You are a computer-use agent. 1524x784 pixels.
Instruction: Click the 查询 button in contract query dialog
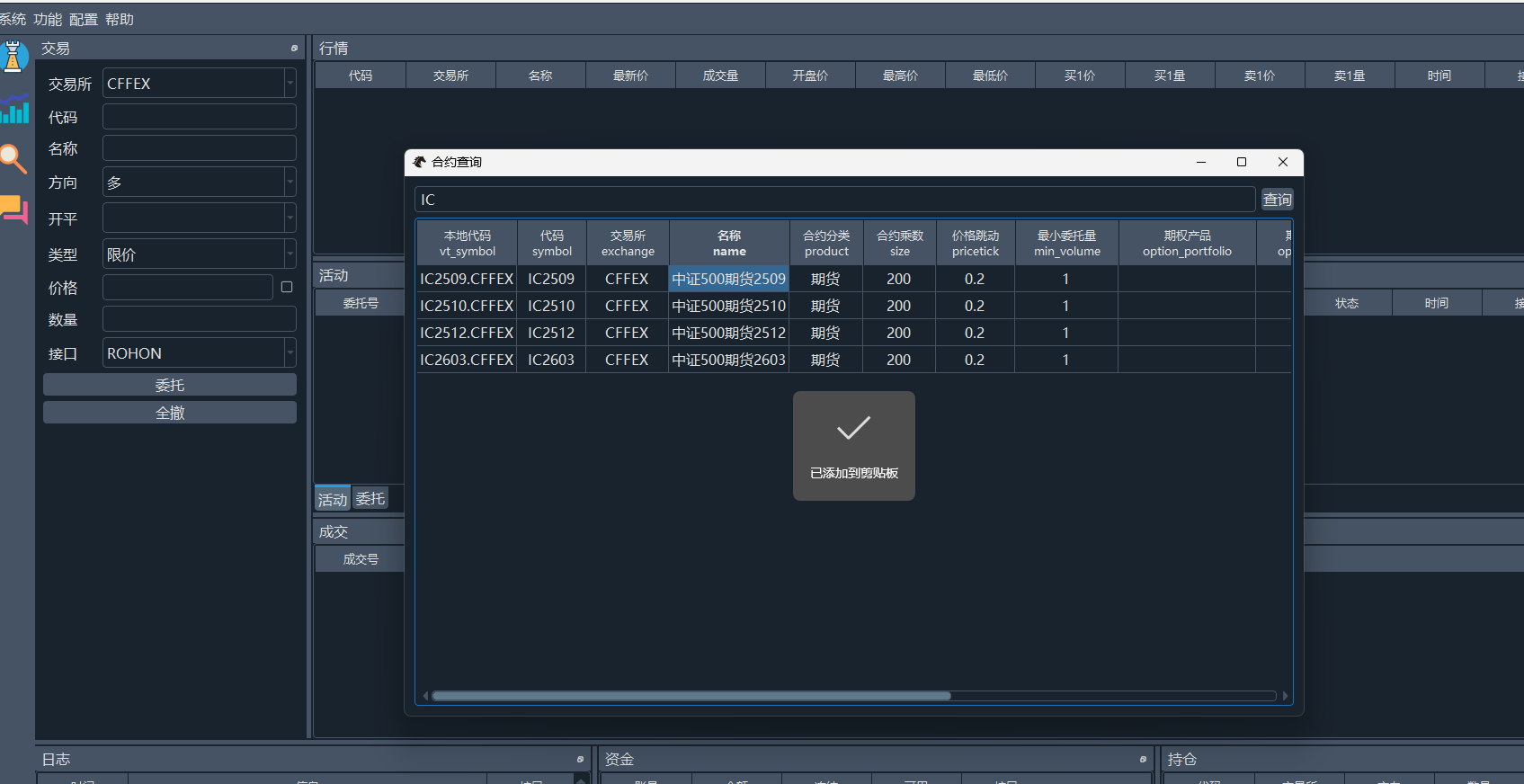1277,200
